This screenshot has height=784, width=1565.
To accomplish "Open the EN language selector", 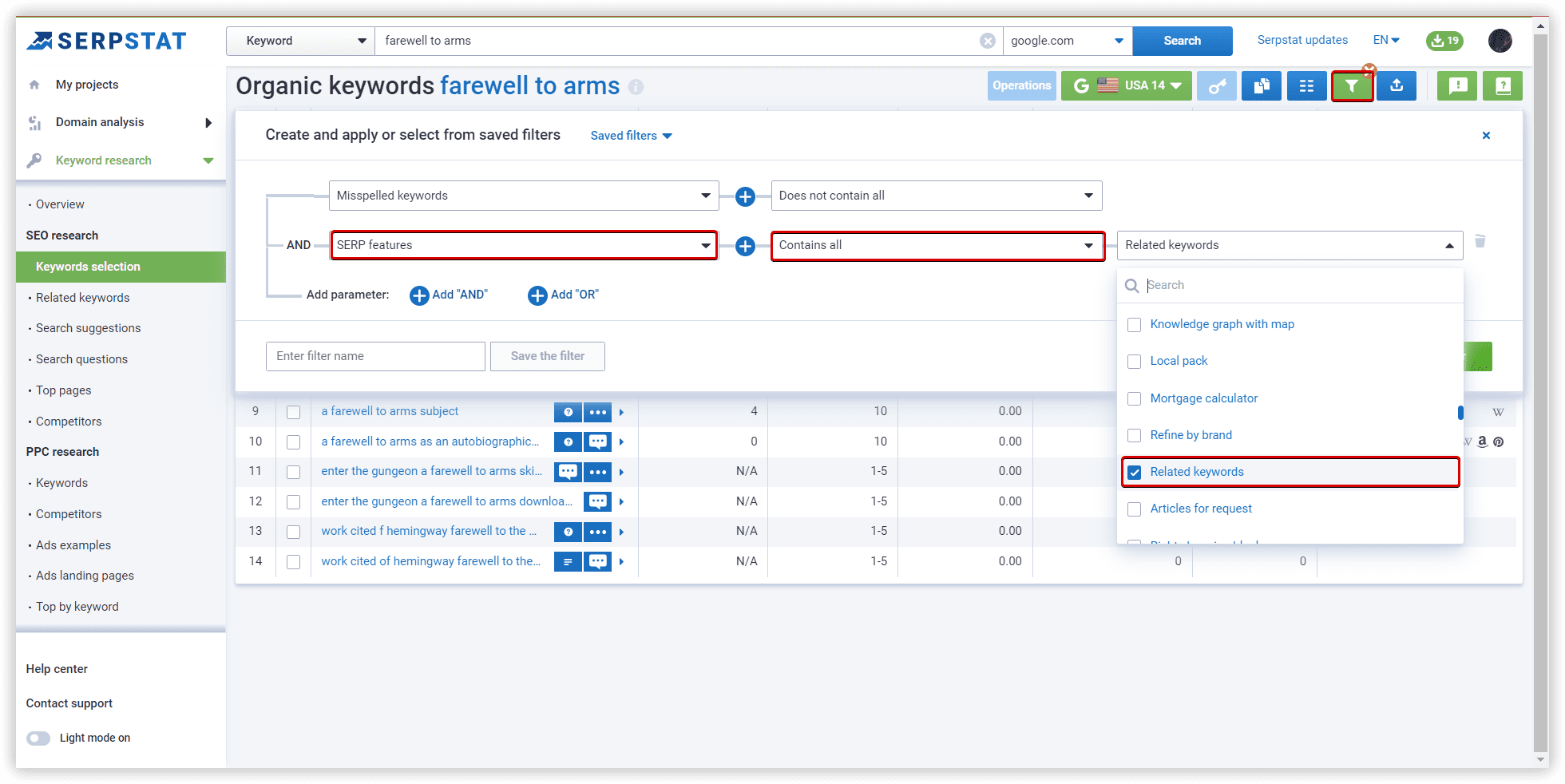I will (1386, 40).
